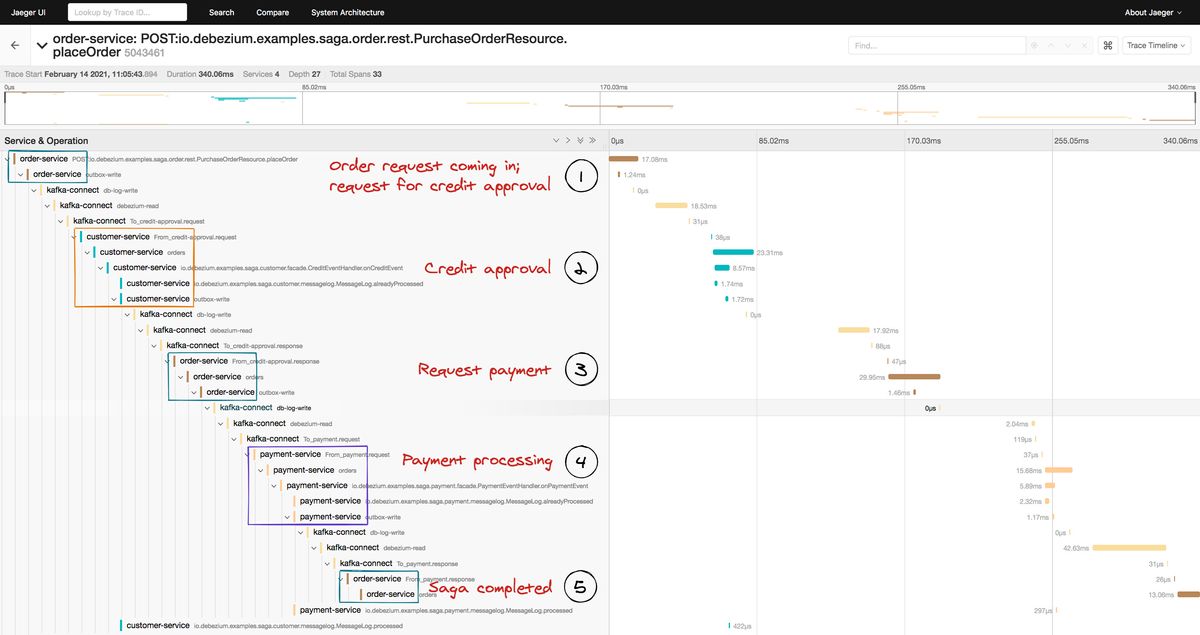Focus the Find search field
This screenshot has height=635, width=1200.
pos(936,46)
